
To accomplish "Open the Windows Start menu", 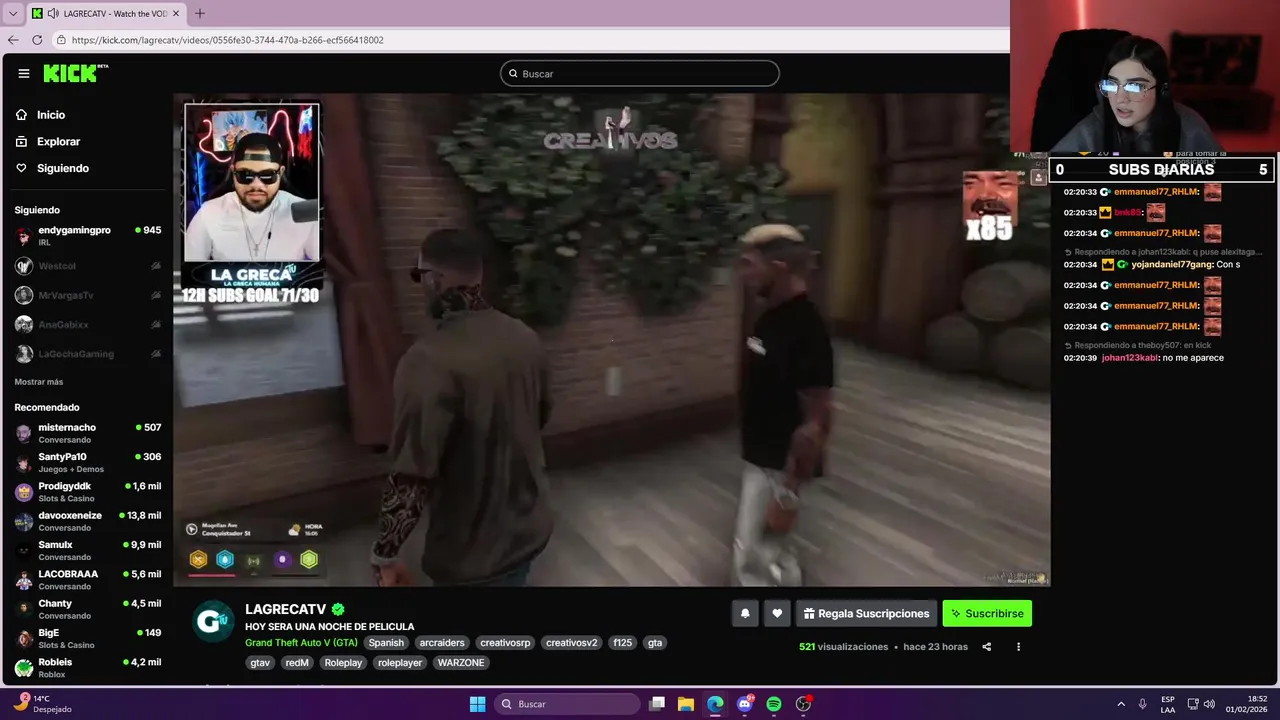I will coord(477,704).
